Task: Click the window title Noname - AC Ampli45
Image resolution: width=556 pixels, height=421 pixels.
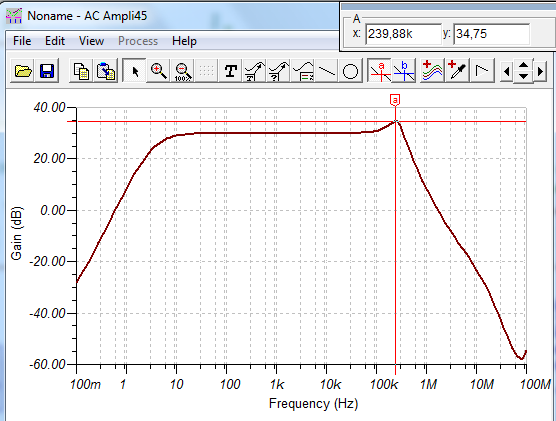Action: [87, 16]
